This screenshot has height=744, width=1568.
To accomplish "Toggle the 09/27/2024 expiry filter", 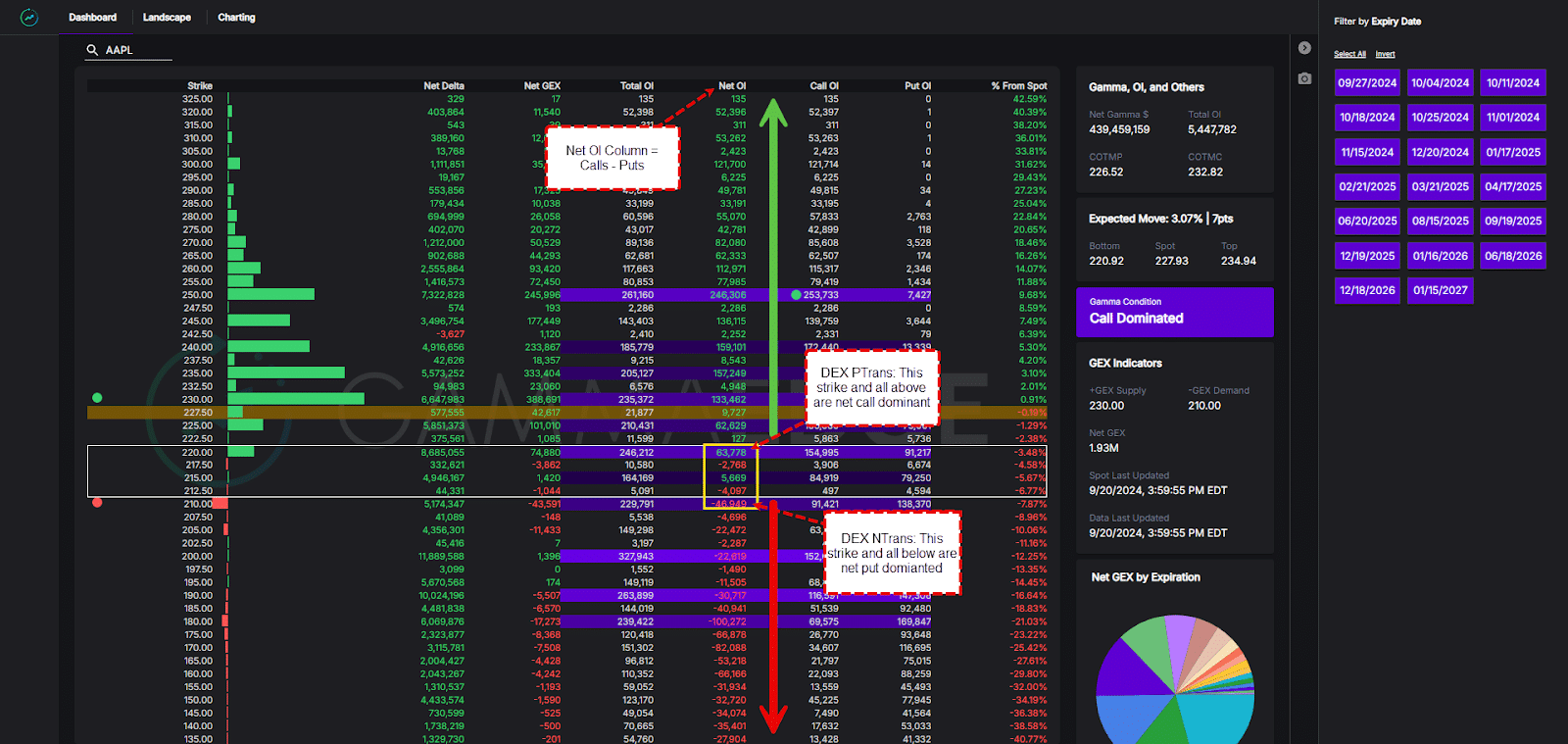I will point(1367,82).
